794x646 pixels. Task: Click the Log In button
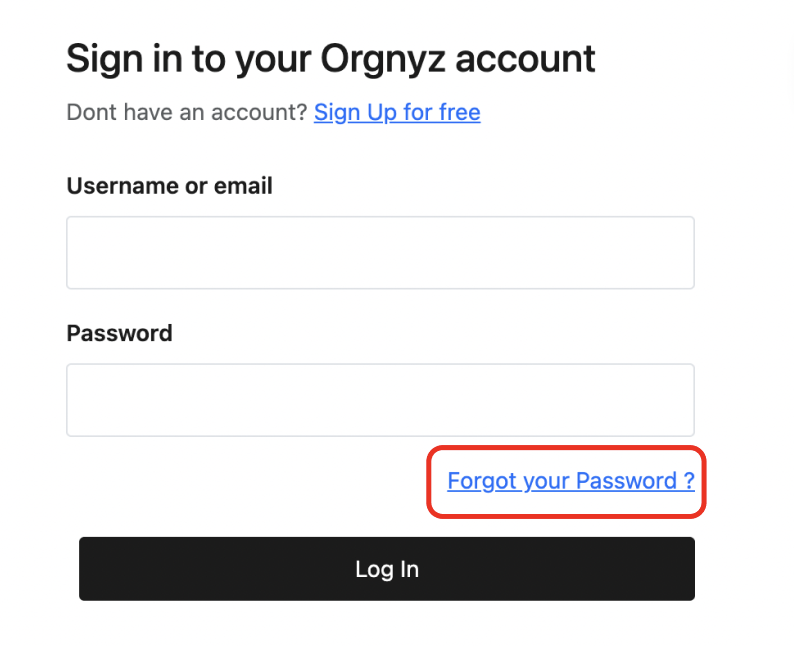386,569
